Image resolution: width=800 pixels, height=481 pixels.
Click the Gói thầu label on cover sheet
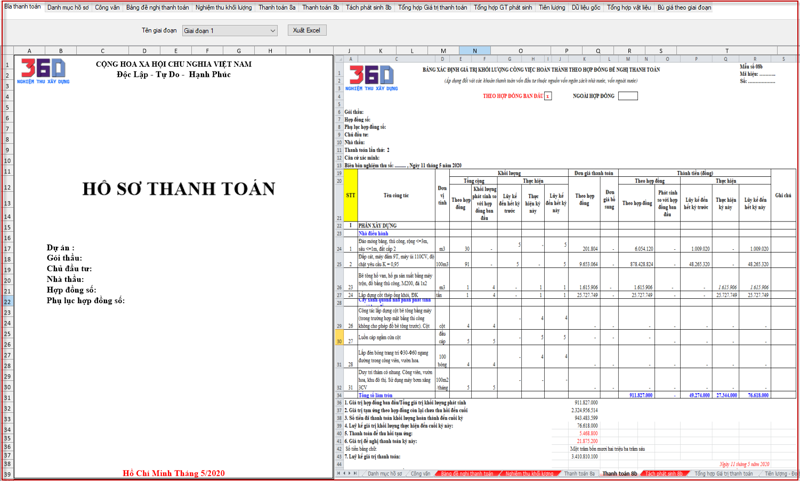[x=64, y=258]
